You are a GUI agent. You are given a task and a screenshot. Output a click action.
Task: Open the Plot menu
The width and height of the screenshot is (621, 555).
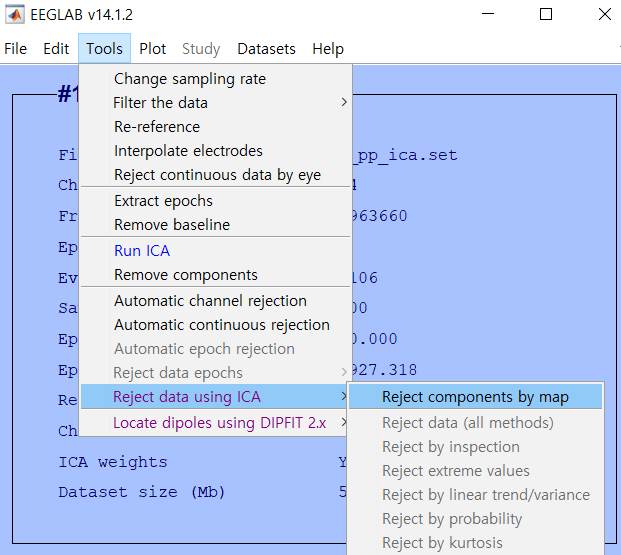point(152,49)
